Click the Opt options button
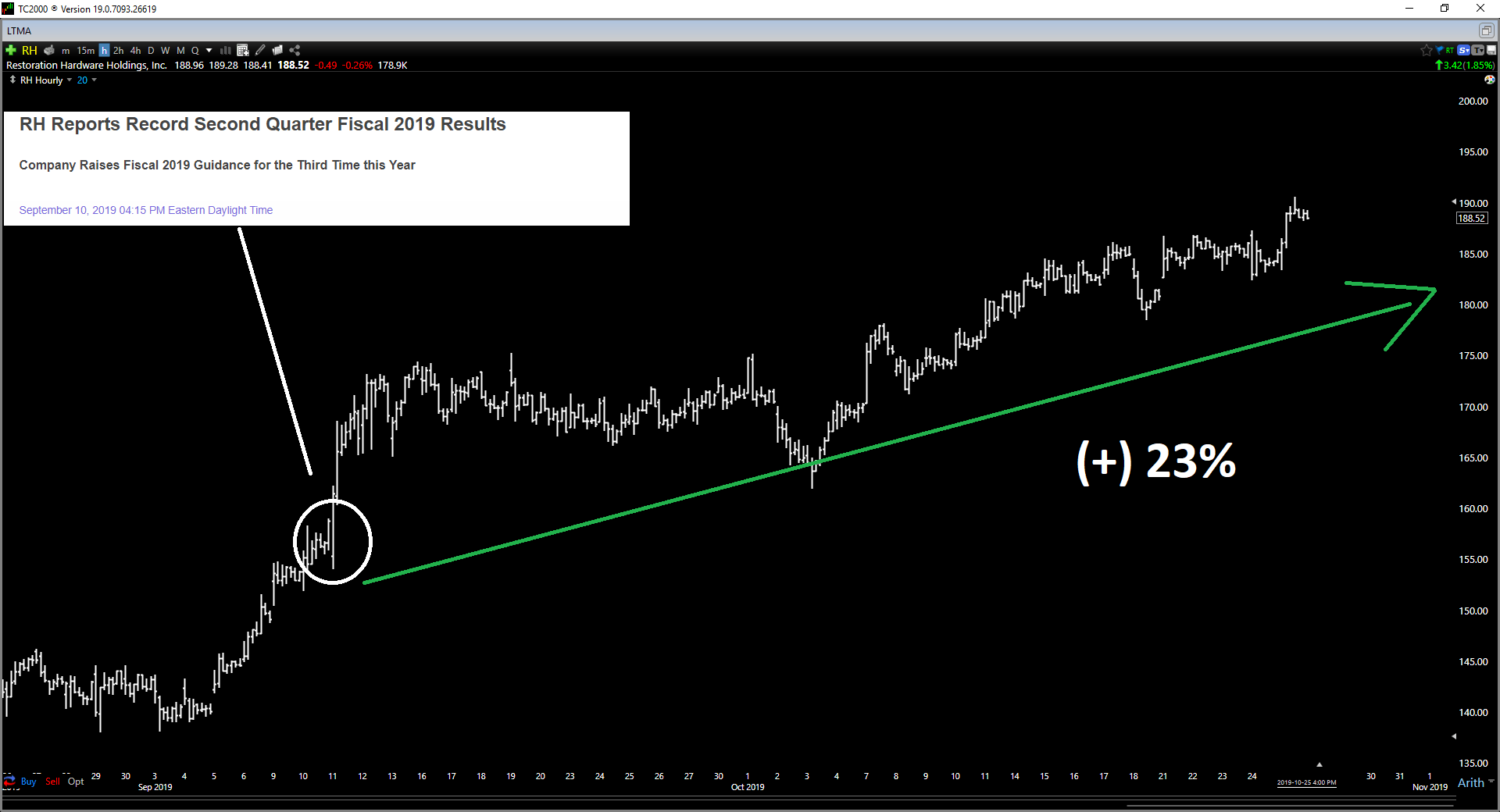The image size is (1500, 812). (76, 782)
